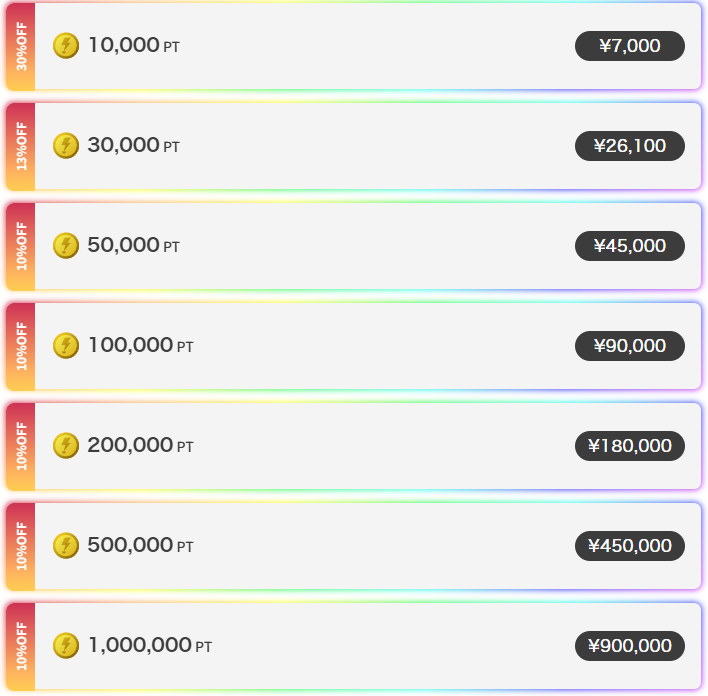Tap the ¥450,000 price button
708x696 pixels.
pos(629,546)
